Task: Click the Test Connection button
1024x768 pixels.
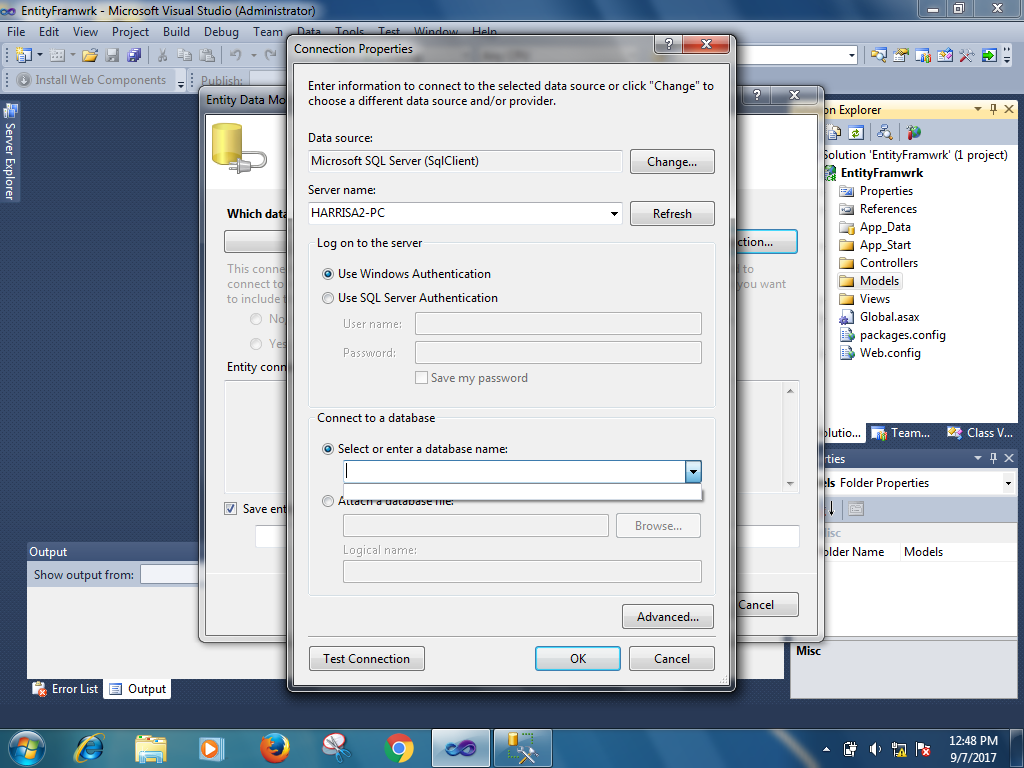Action: click(x=366, y=658)
